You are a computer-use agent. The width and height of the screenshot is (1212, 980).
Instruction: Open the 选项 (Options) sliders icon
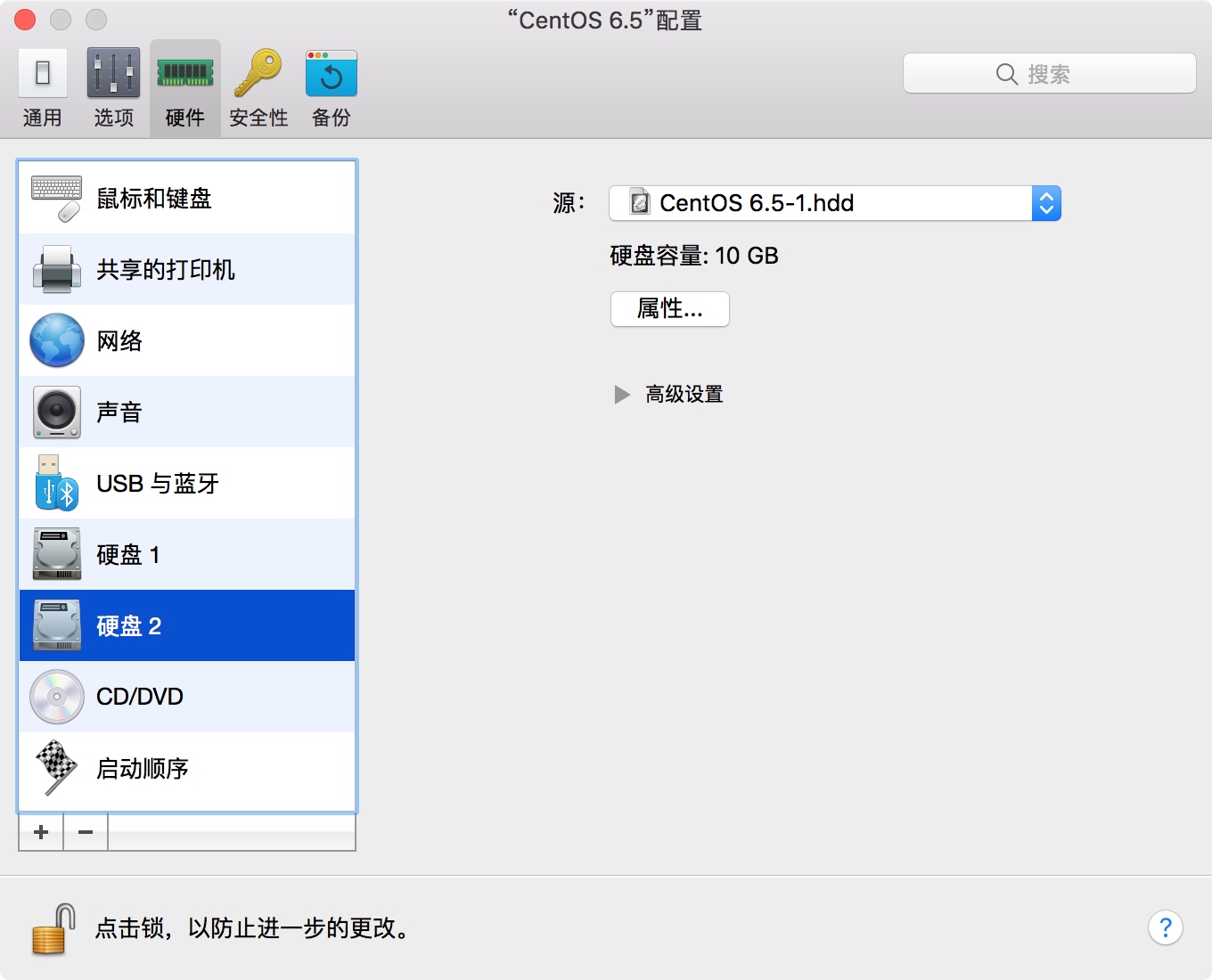113,73
